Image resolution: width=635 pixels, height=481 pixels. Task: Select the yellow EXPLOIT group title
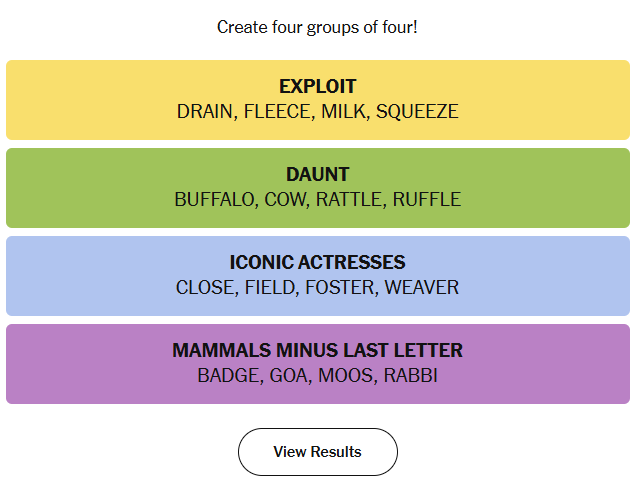(x=317, y=87)
